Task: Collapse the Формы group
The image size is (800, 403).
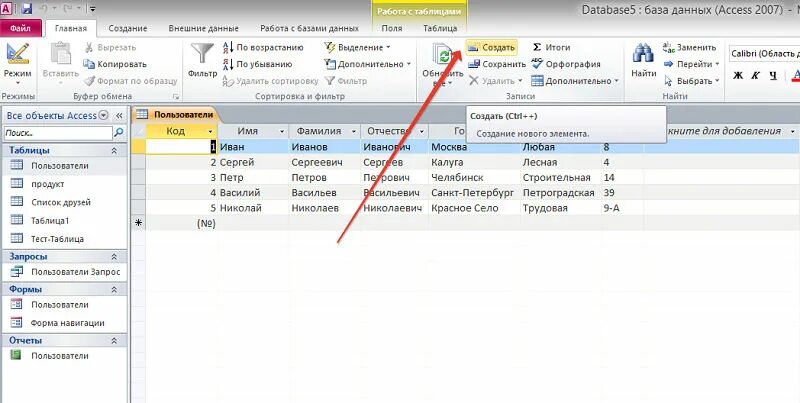Action: pos(114,289)
